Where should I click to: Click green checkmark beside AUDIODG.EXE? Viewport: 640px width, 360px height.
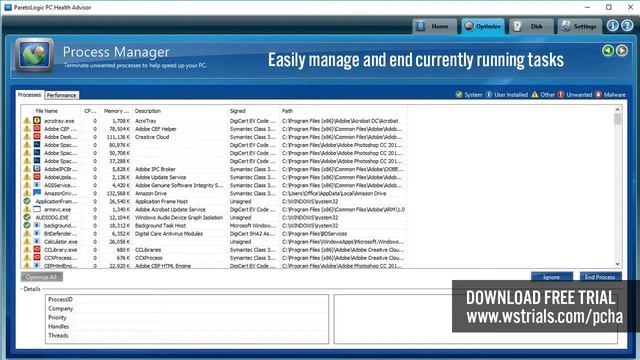pyautogui.click(x=27, y=217)
